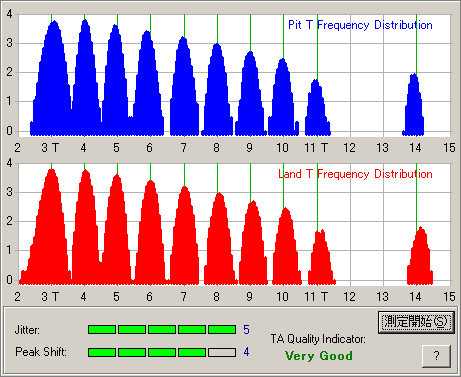Click the blue 14T peak in Pit chart
This screenshot has width=461, height=377.
pyautogui.click(x=413, y=105)
